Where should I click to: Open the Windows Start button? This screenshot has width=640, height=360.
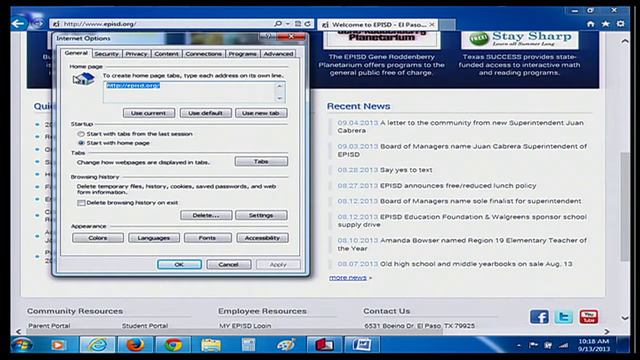pos(22,345)
